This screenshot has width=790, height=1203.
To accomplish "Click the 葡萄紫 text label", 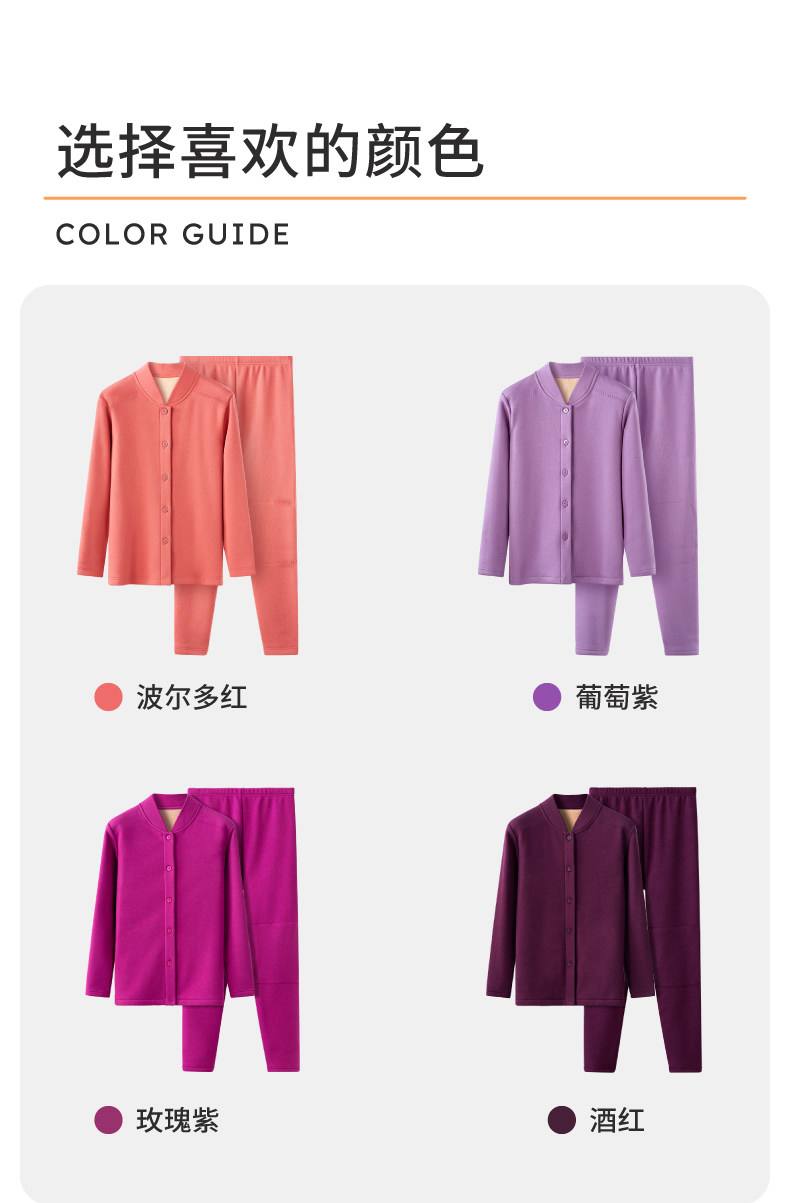I will pyautogui.click(x=617, y=697).
